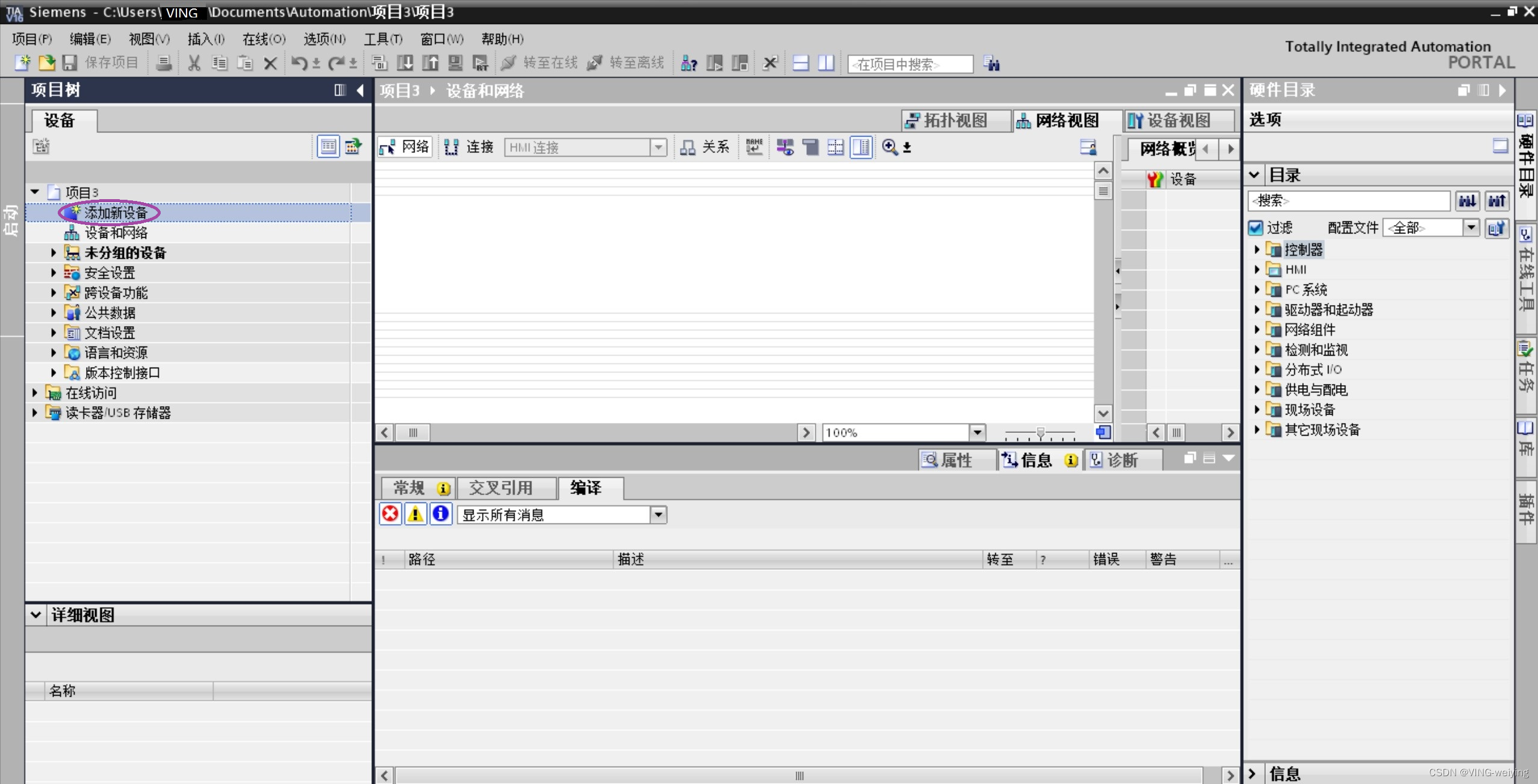Click the Print toolbar icon
The image size is (1538, 784).
tap(164, 63)
